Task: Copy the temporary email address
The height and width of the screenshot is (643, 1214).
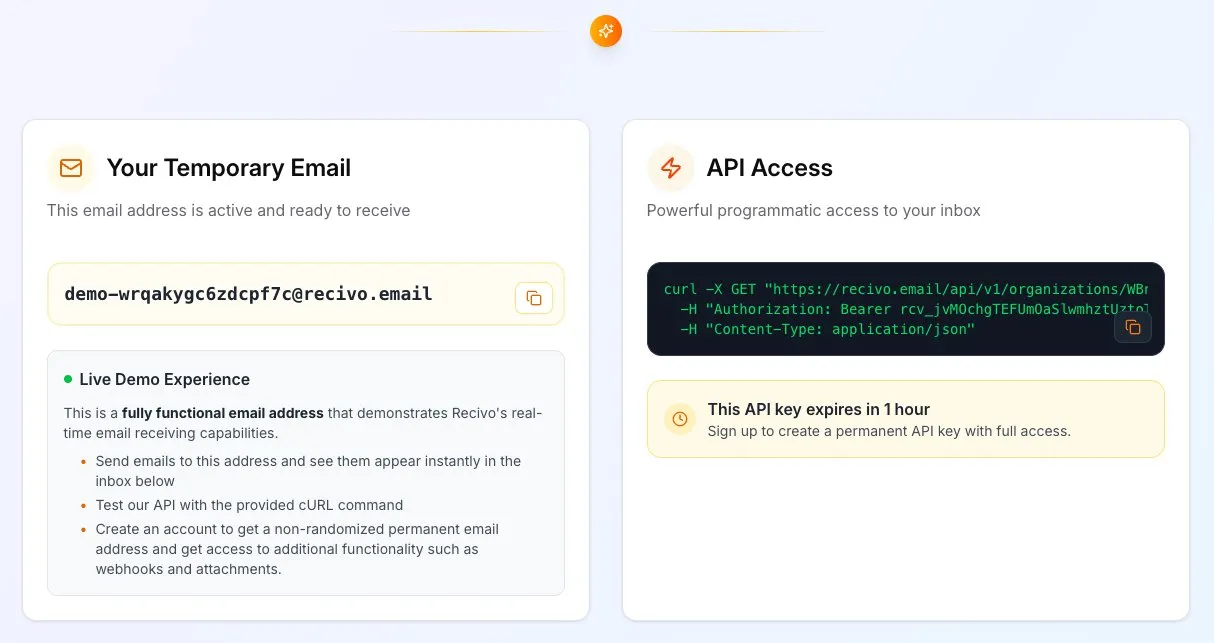Action: point(534,298)
